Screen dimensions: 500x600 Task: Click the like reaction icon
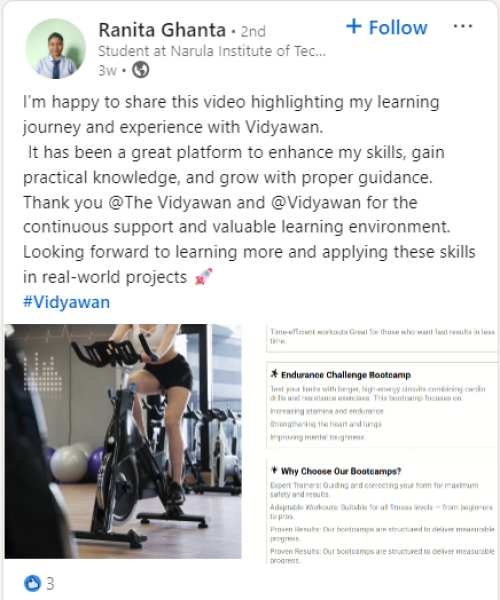[x=32, y=583]
